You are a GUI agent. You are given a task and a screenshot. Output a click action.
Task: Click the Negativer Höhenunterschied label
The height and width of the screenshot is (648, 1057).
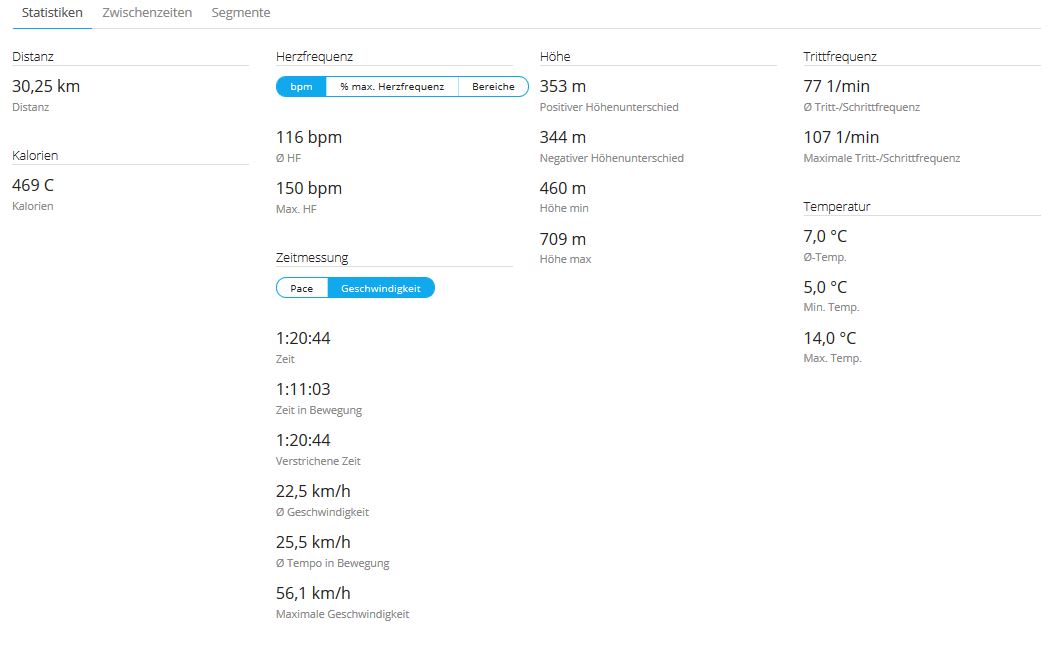(611, 158)
